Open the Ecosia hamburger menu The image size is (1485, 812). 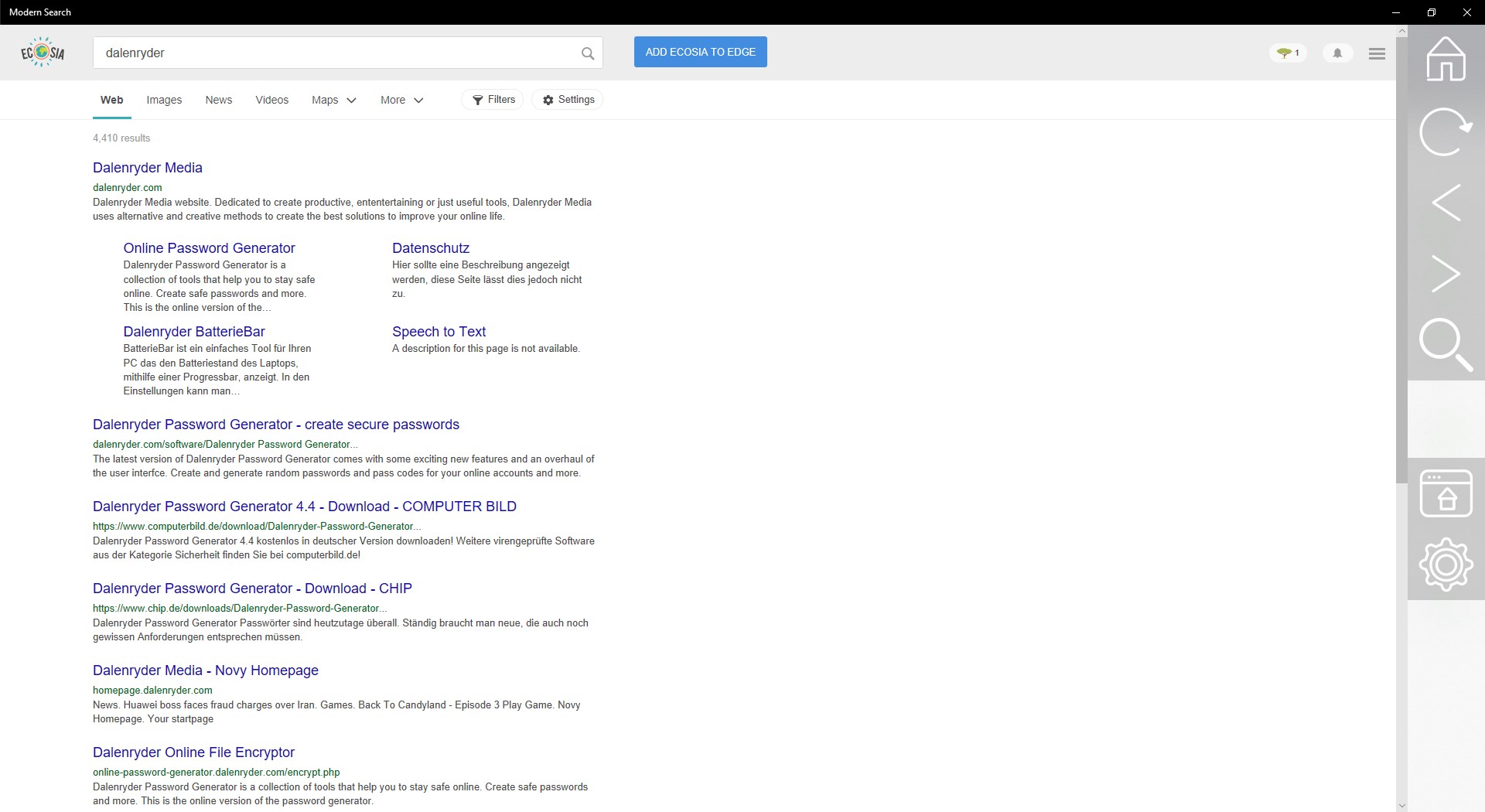click(1377, 53)
